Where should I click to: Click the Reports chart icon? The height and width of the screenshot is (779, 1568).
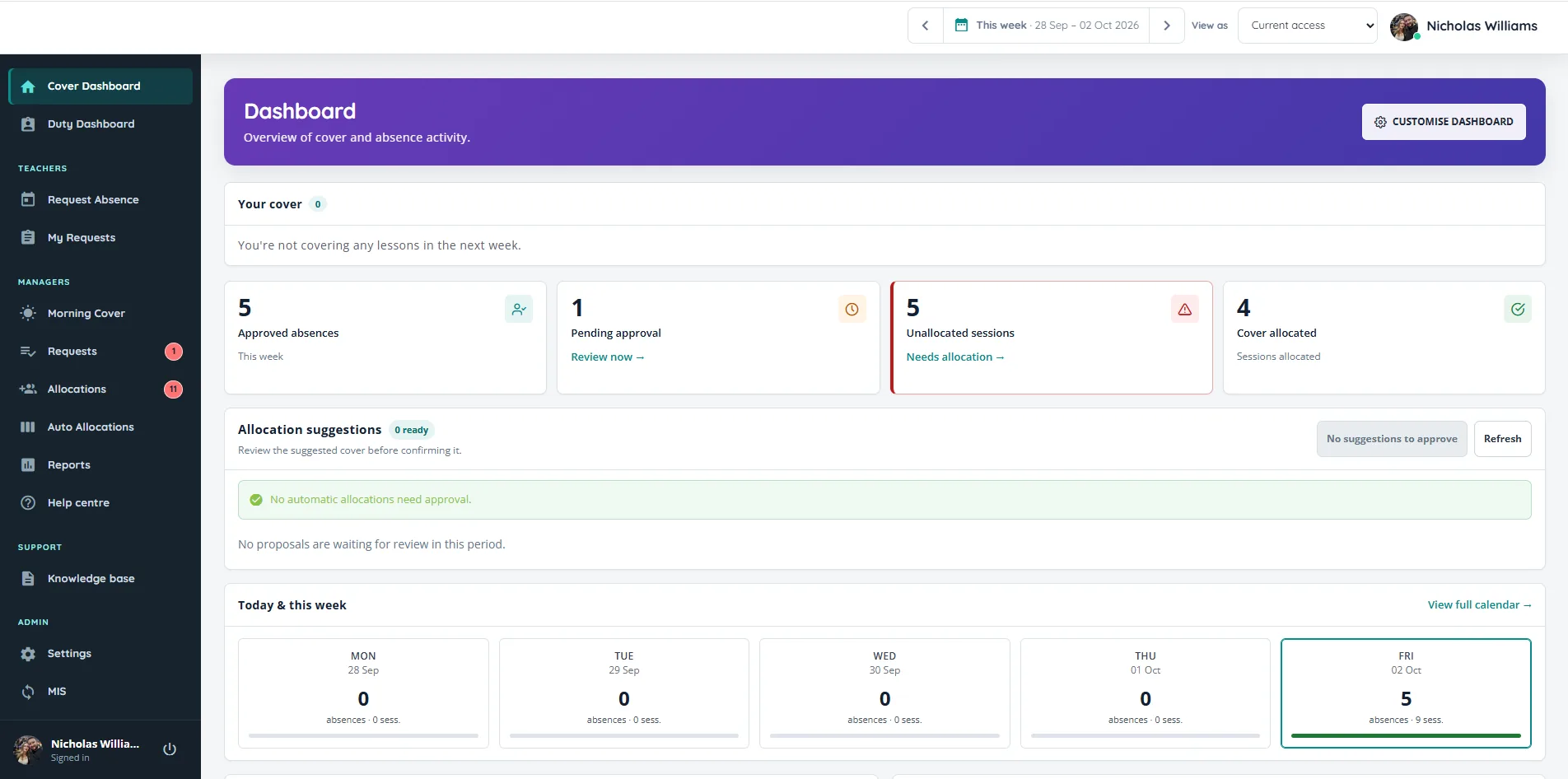pyautogui.click(x=28, y=464)
